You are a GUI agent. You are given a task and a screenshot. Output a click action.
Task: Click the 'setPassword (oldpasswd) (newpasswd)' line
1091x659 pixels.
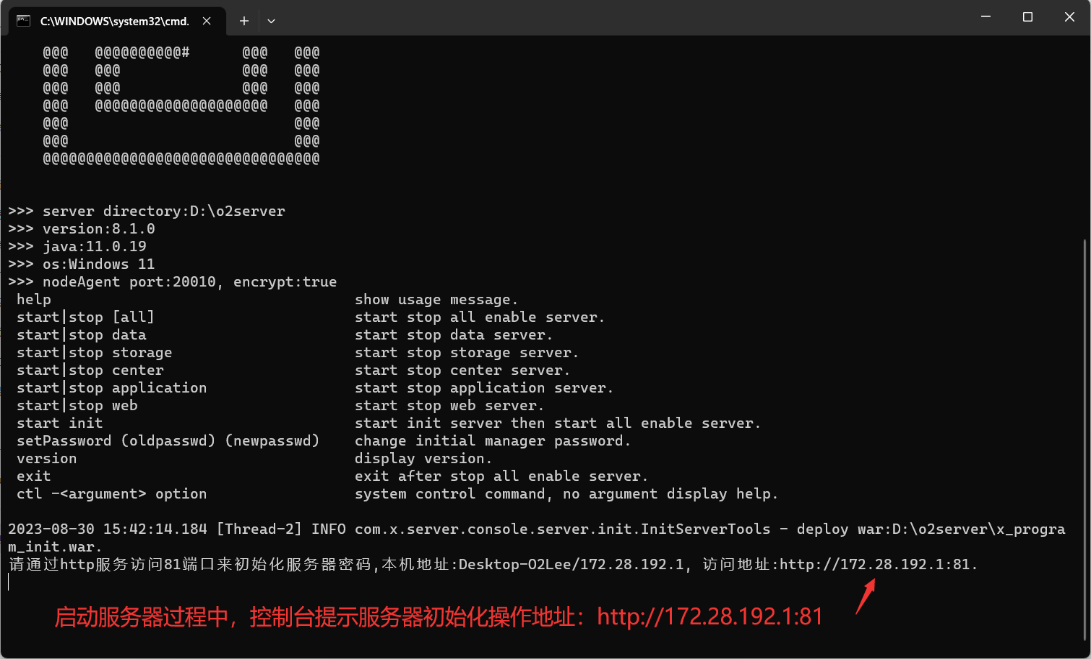168,441
